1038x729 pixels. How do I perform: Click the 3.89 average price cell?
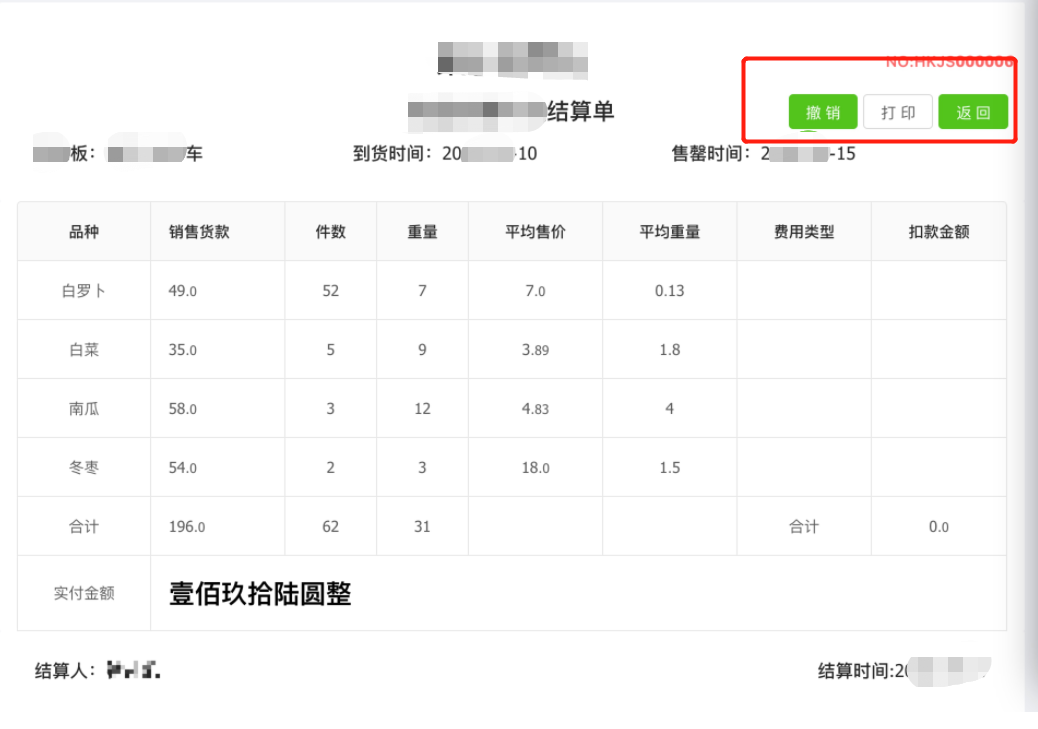(536, 350)
